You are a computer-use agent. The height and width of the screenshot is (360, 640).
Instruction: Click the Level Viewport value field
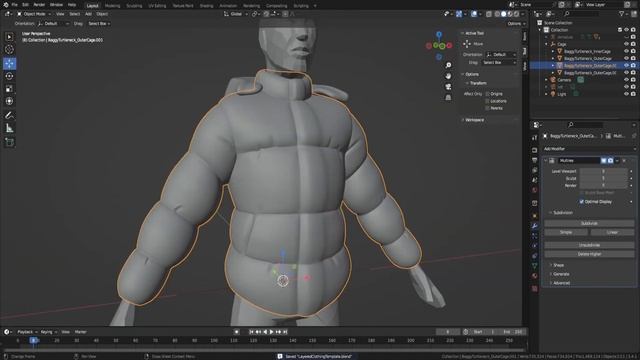tap(604, 171)
